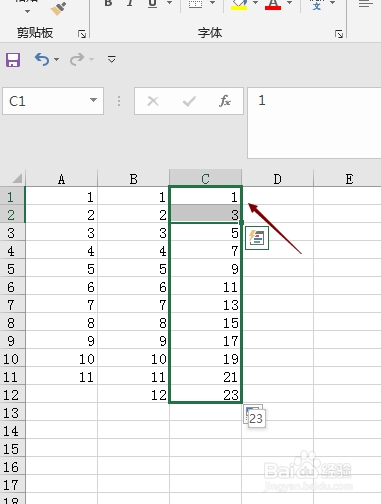Expand the underline style dropdown
The width and height of the screenshot is (381, 504).
169,3
